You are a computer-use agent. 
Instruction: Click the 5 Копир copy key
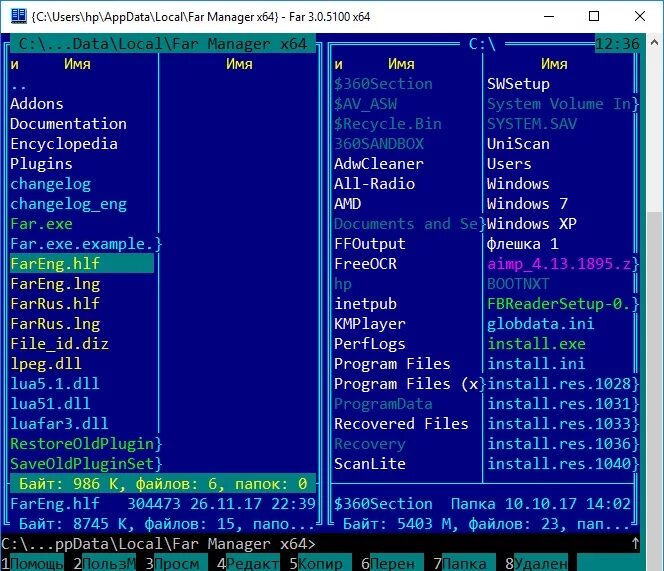coord(320,563)
